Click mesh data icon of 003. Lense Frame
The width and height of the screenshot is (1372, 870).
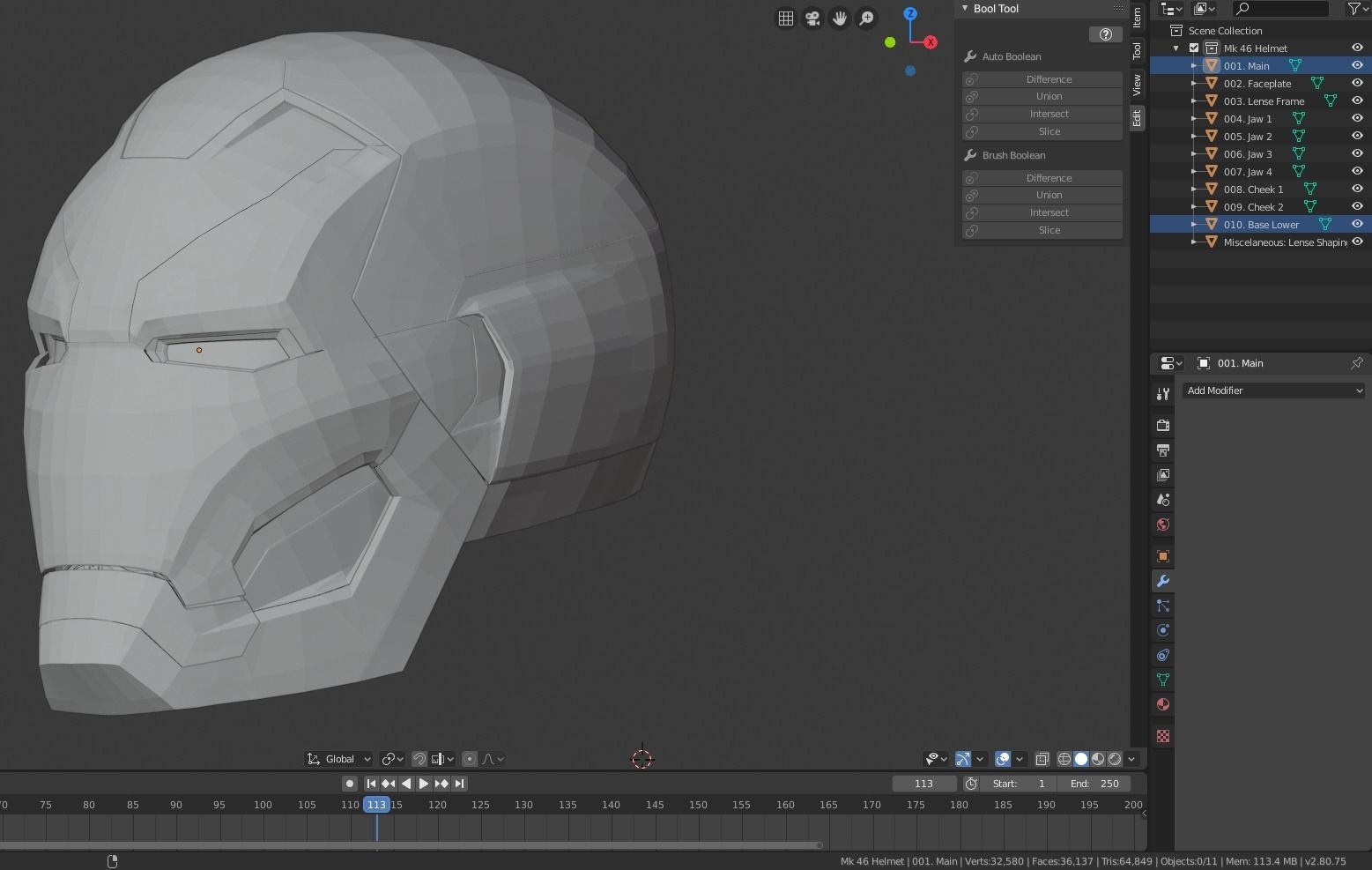click(1331, 100)
